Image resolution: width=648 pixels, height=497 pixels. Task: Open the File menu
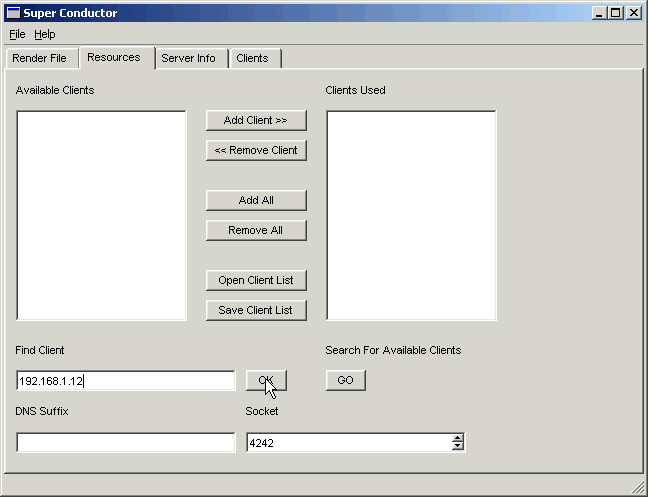[x=17, y=34]
